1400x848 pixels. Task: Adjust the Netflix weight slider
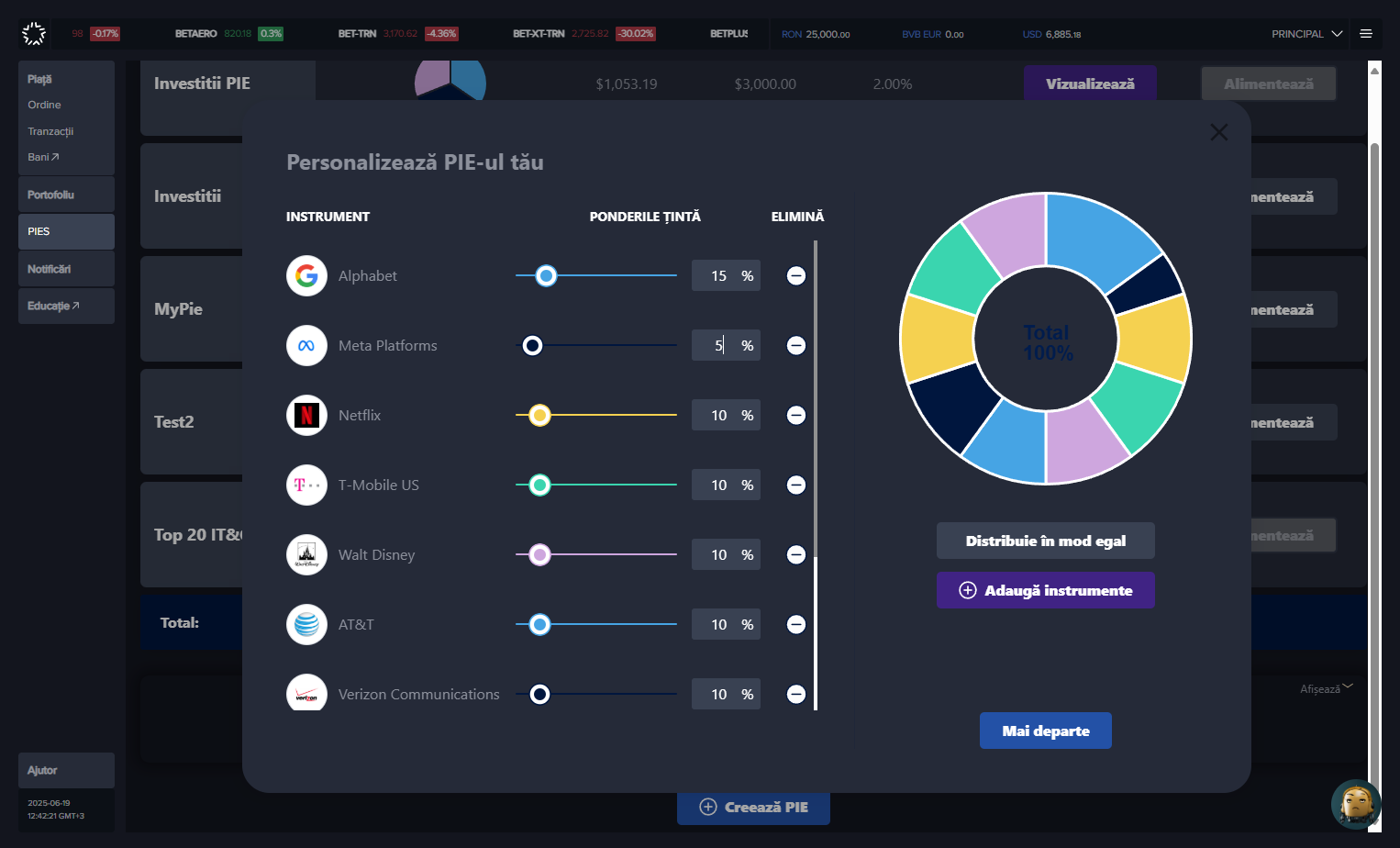[596, 415]
